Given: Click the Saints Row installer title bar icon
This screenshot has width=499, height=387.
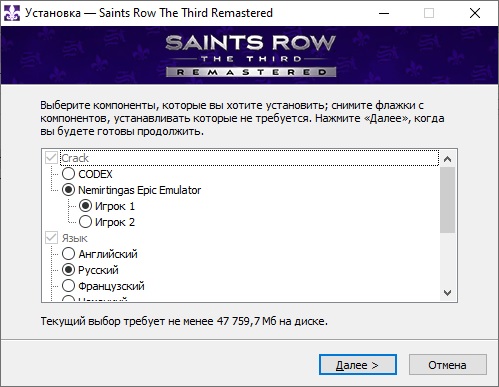Looking at the screenshot, I should [12, 13].
